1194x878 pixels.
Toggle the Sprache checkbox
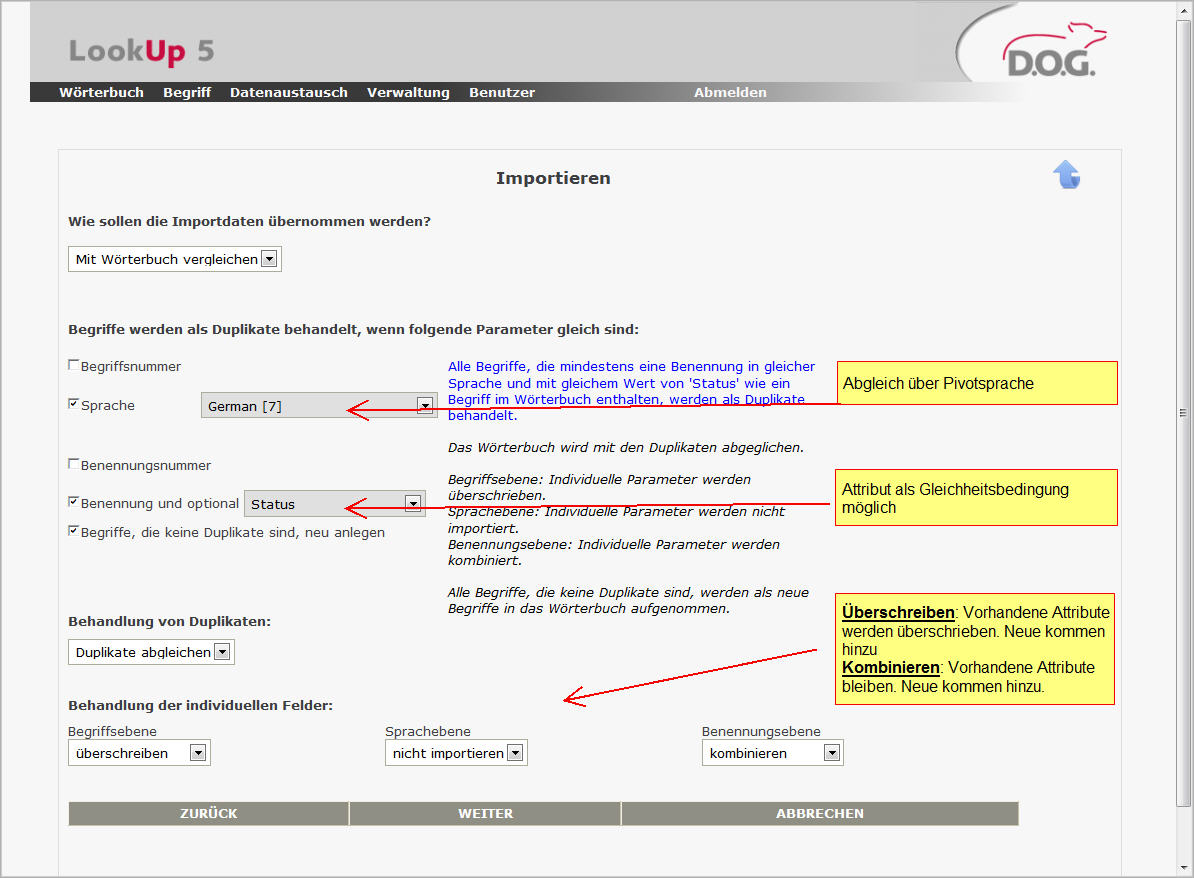(74, 404)
